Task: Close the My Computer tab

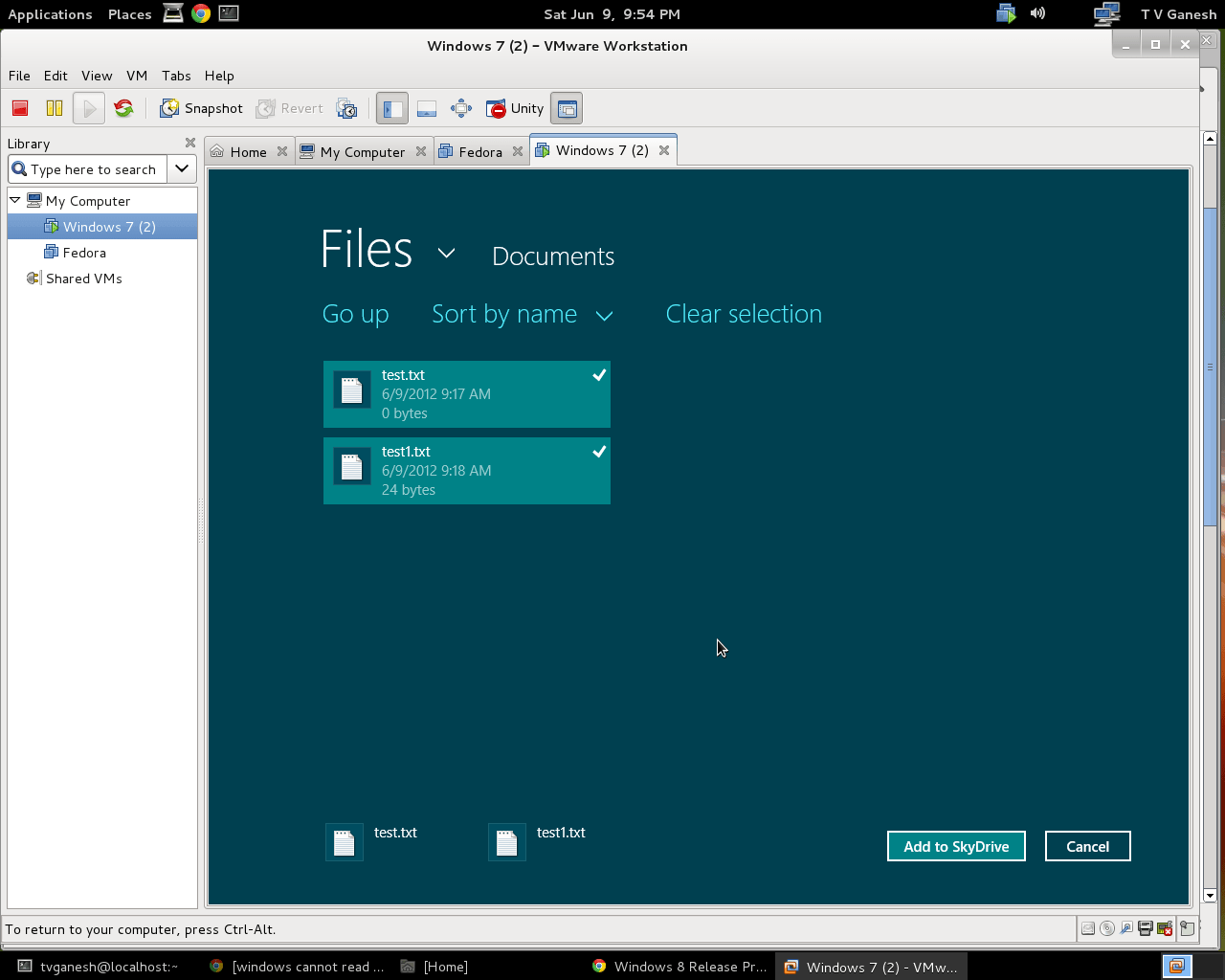Action: tap(421, 151)
